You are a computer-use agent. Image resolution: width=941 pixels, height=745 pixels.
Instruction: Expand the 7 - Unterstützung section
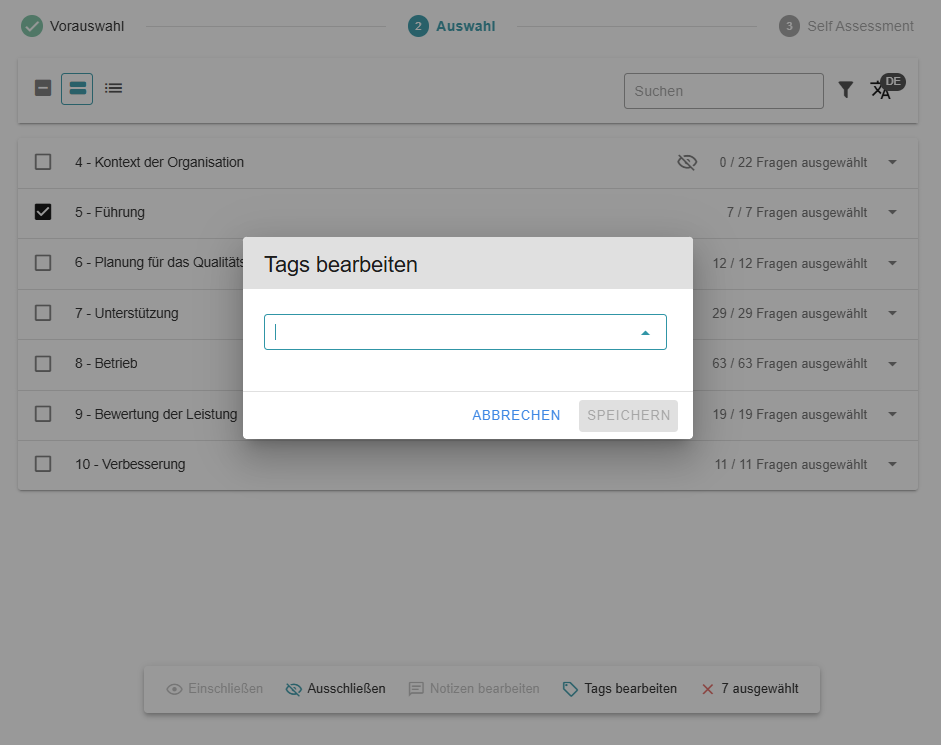point(892,313)
